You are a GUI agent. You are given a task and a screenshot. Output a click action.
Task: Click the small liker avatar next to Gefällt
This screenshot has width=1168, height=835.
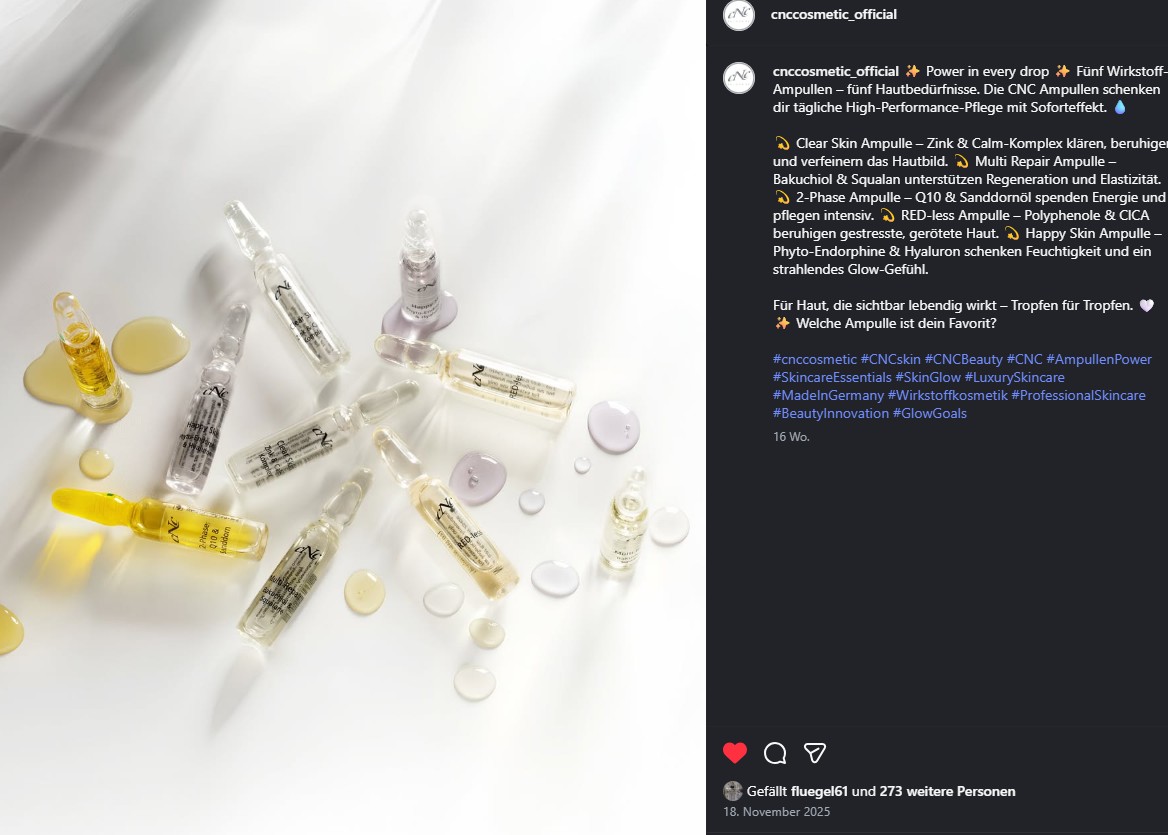733,791
